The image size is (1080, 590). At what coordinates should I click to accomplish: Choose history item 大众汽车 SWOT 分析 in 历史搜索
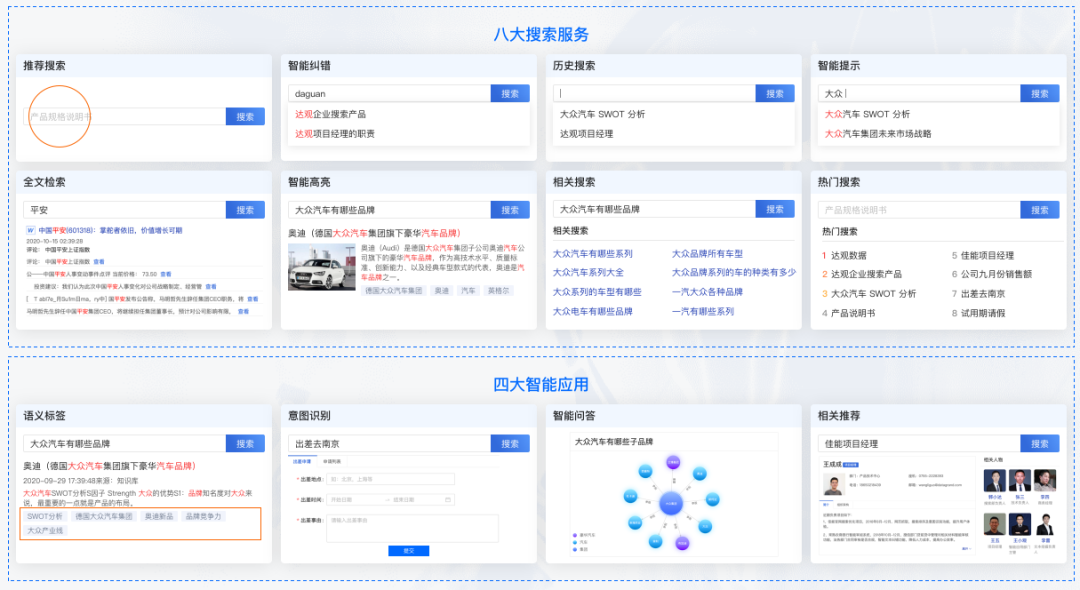[602, 114]
